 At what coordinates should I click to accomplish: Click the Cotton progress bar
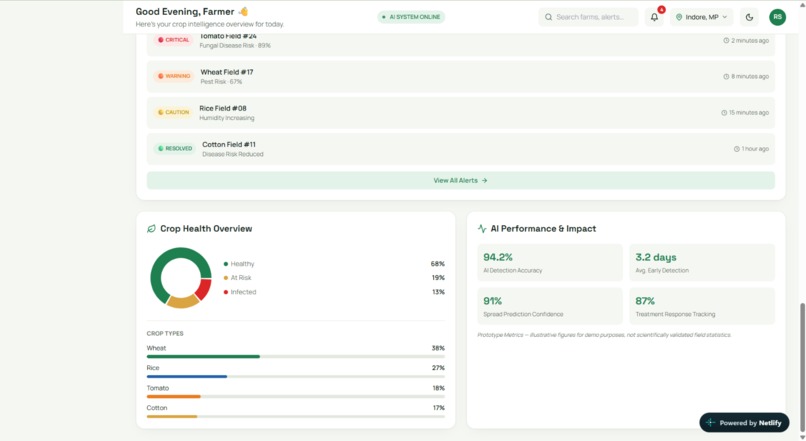click(296, 416)
